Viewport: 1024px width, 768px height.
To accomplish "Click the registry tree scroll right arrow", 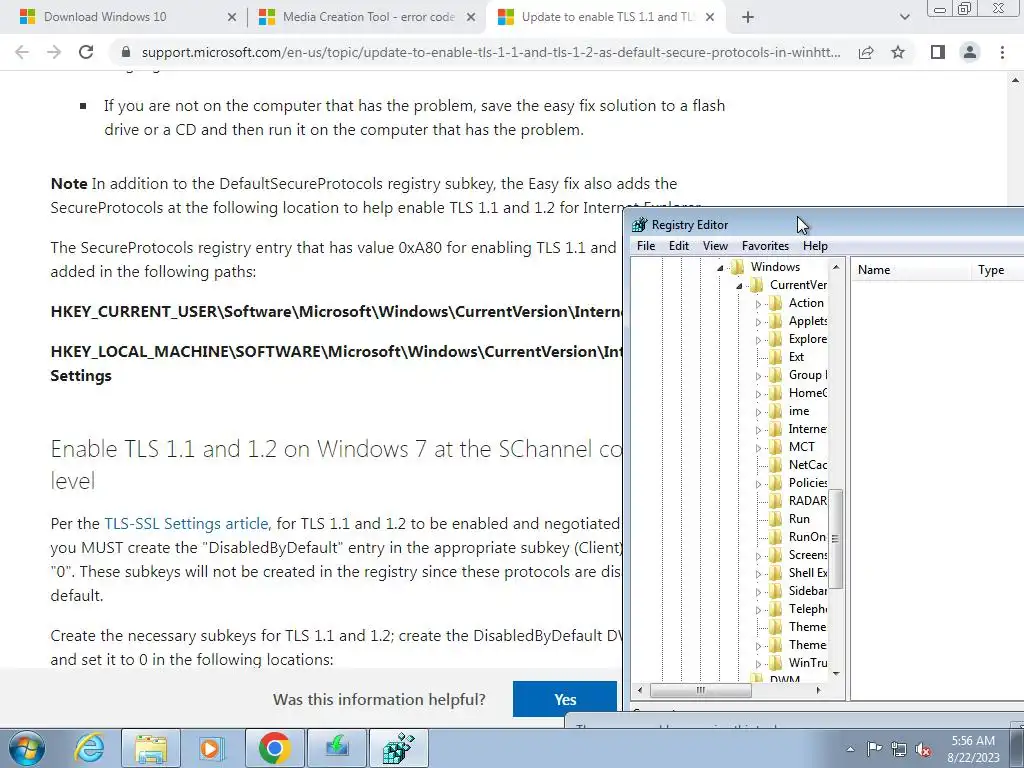I will click(818, 690).
